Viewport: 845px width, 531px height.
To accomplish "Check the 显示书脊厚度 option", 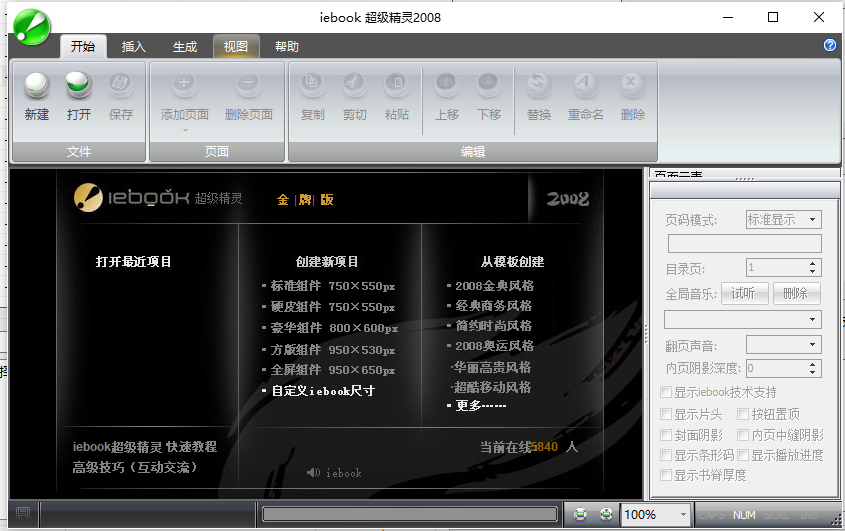I will click(x=666, y=475).
